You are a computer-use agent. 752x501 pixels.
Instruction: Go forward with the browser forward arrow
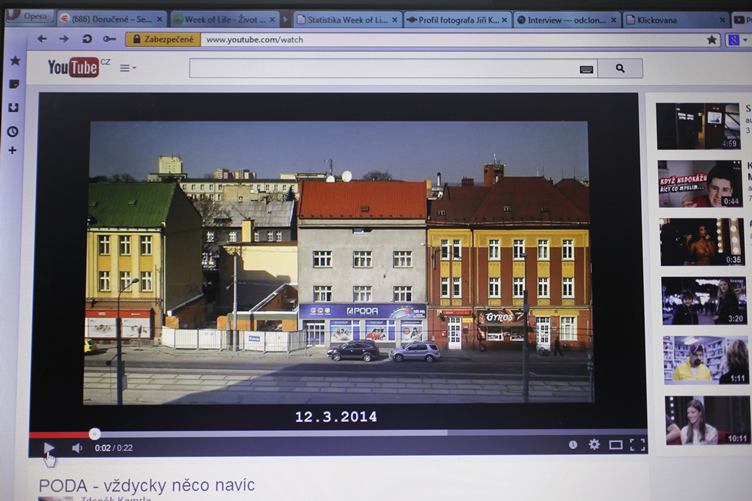click(64, 39)
